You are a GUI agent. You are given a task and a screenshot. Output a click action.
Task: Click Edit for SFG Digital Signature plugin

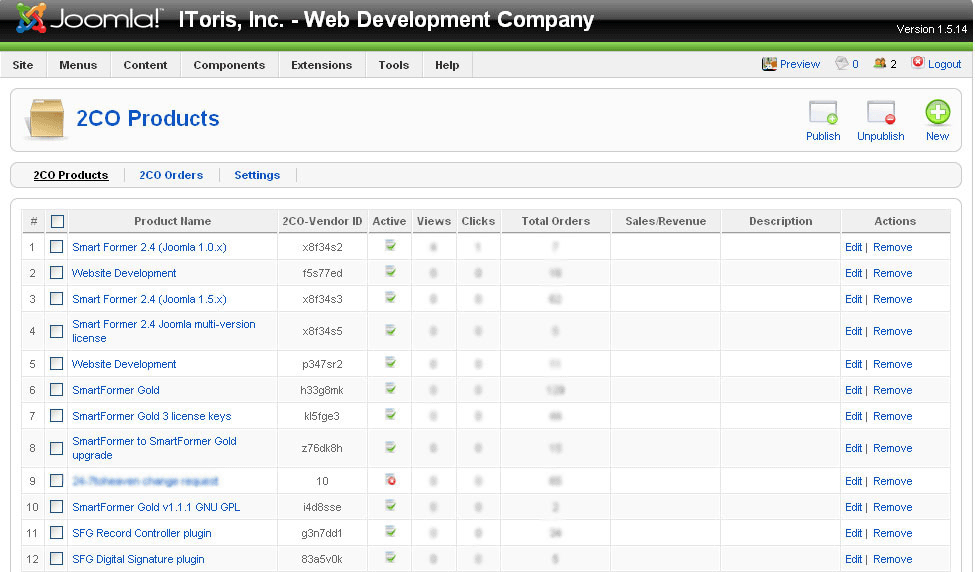point(853,559)
